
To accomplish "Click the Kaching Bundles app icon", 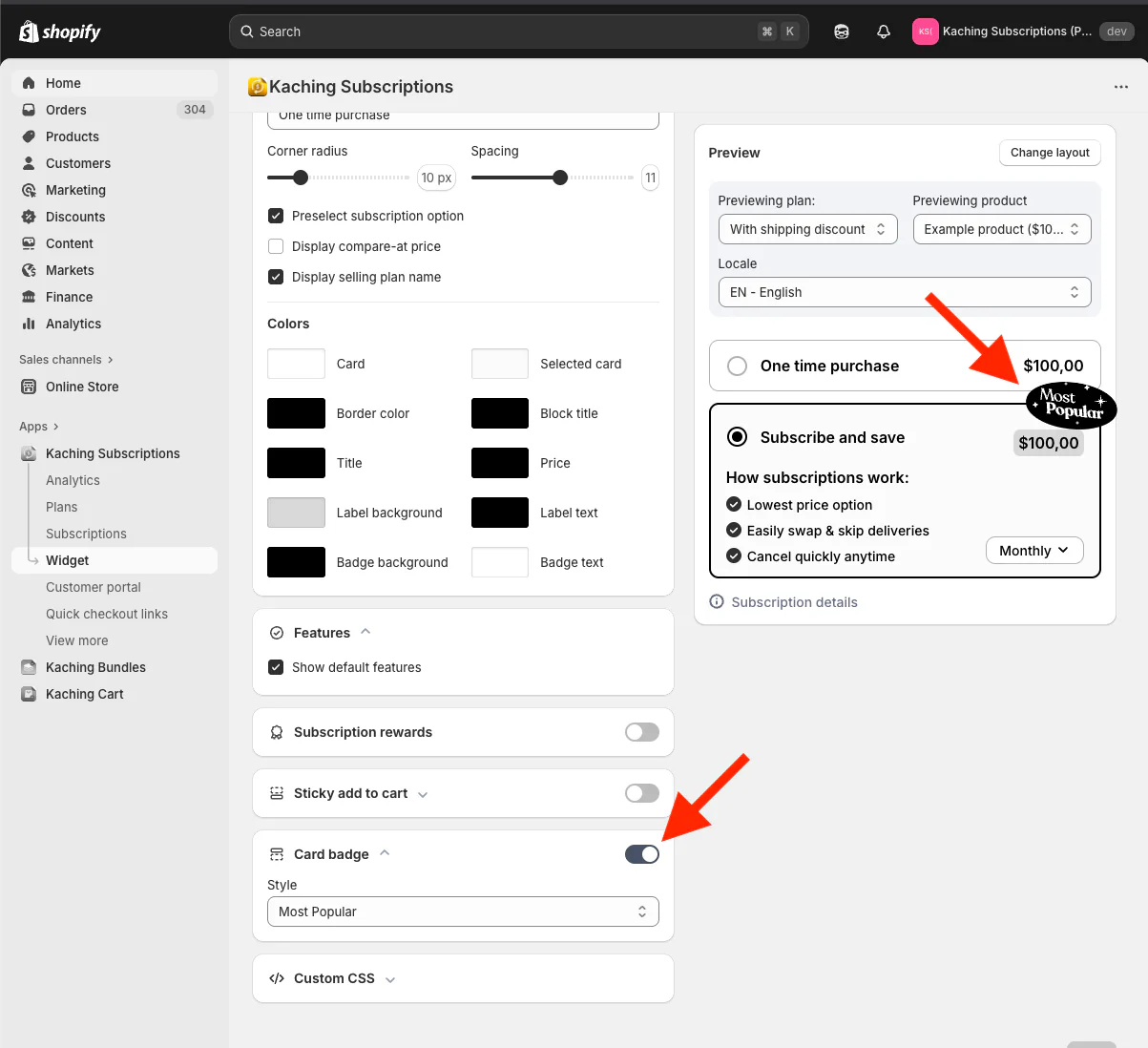I will pyautogui.click(x=29, y=667).
